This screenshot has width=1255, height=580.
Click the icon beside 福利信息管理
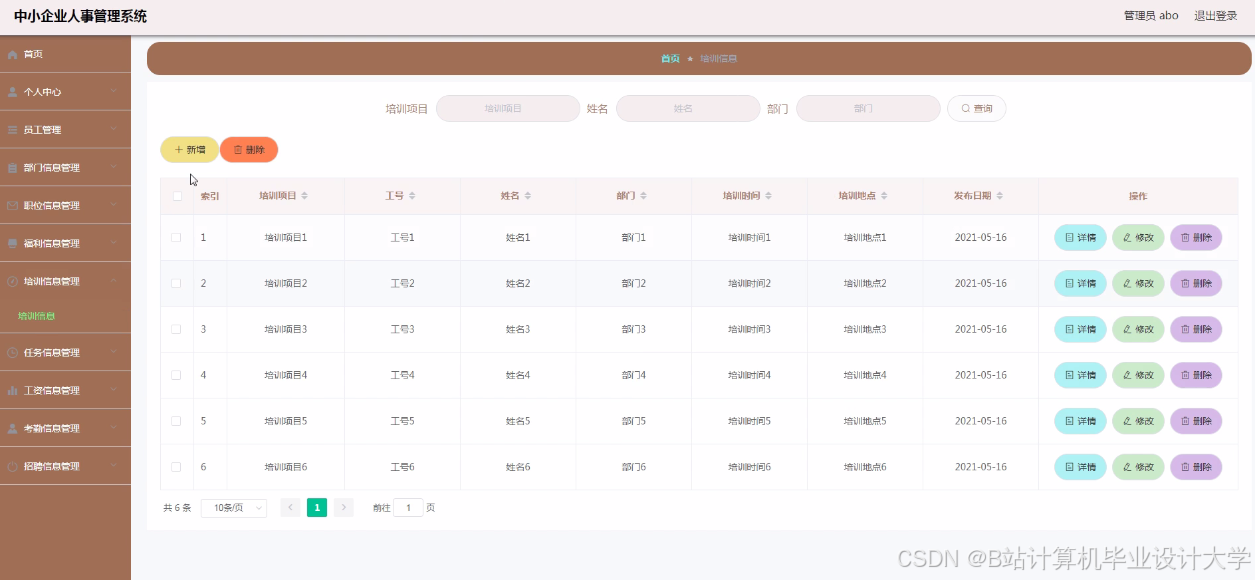pyautogui.click(x=13, y=244)
